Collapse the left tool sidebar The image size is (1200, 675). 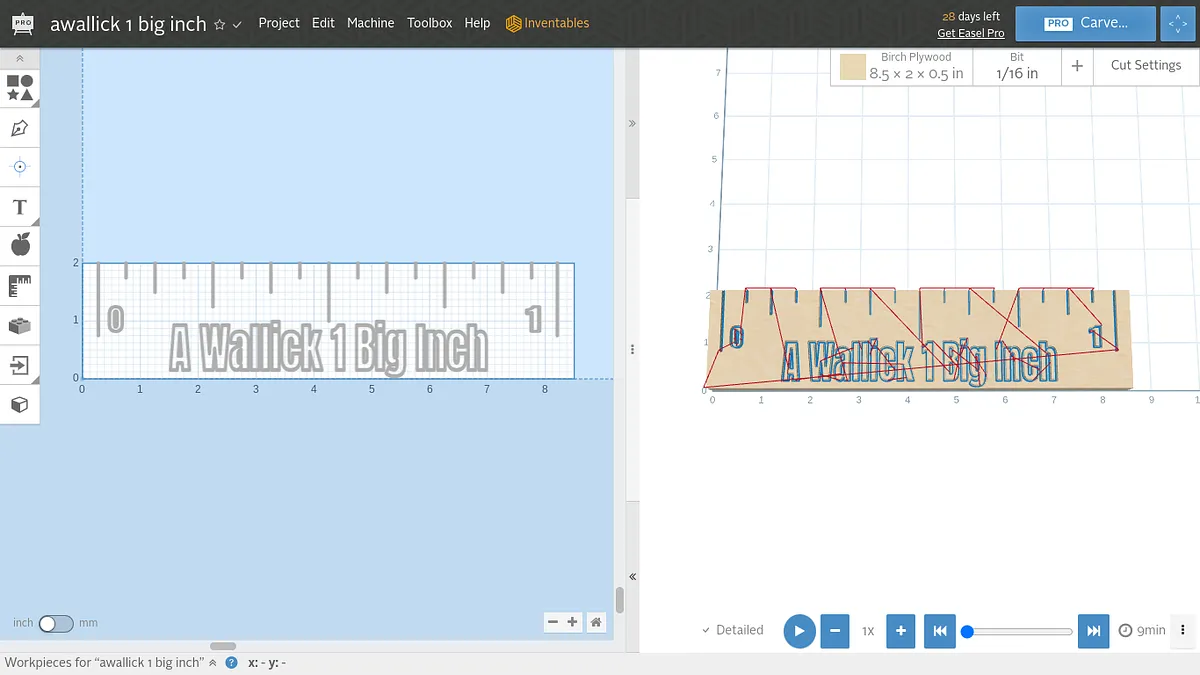click(20, 59)
